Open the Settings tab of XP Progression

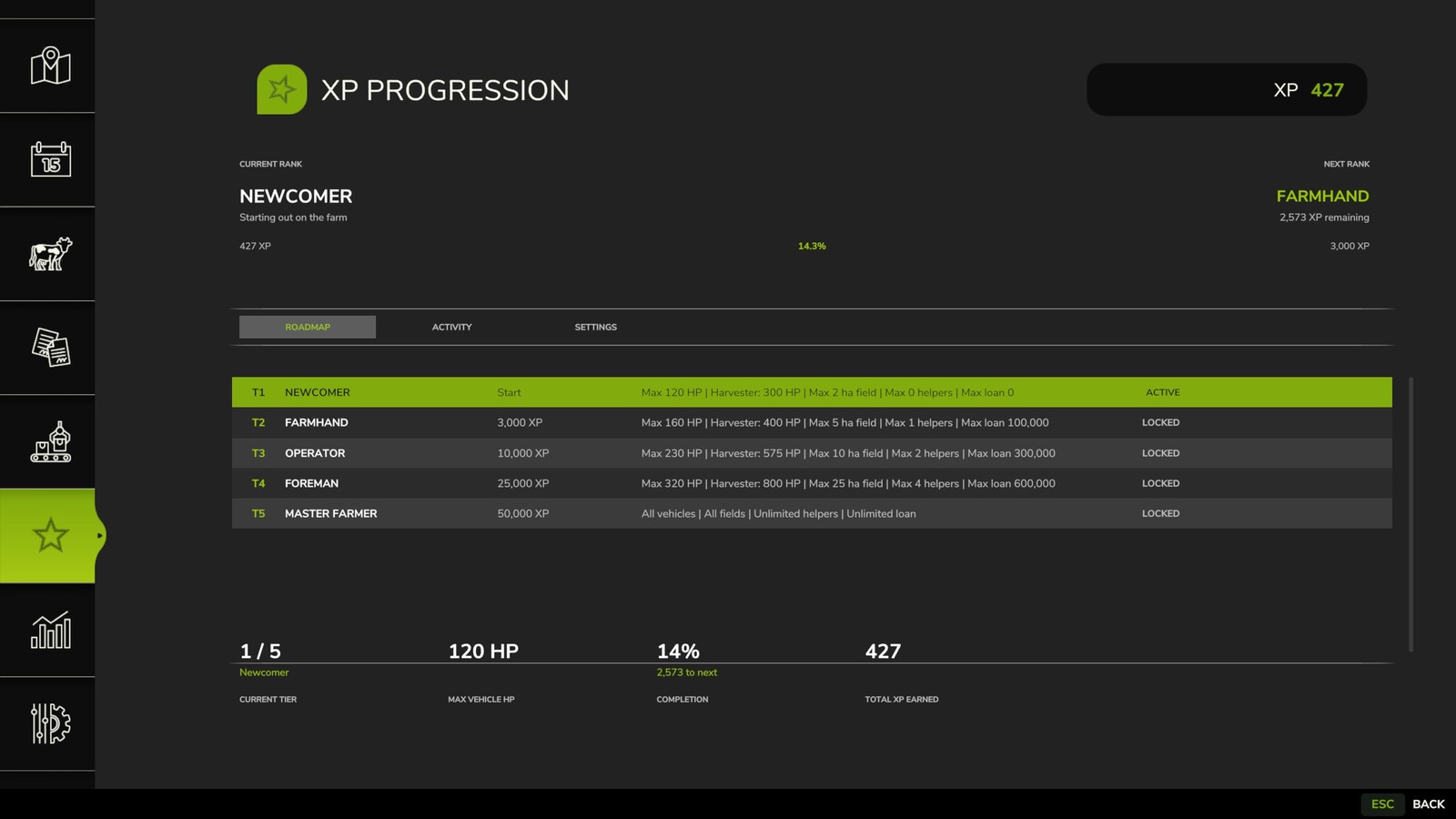tap(595, 327)
